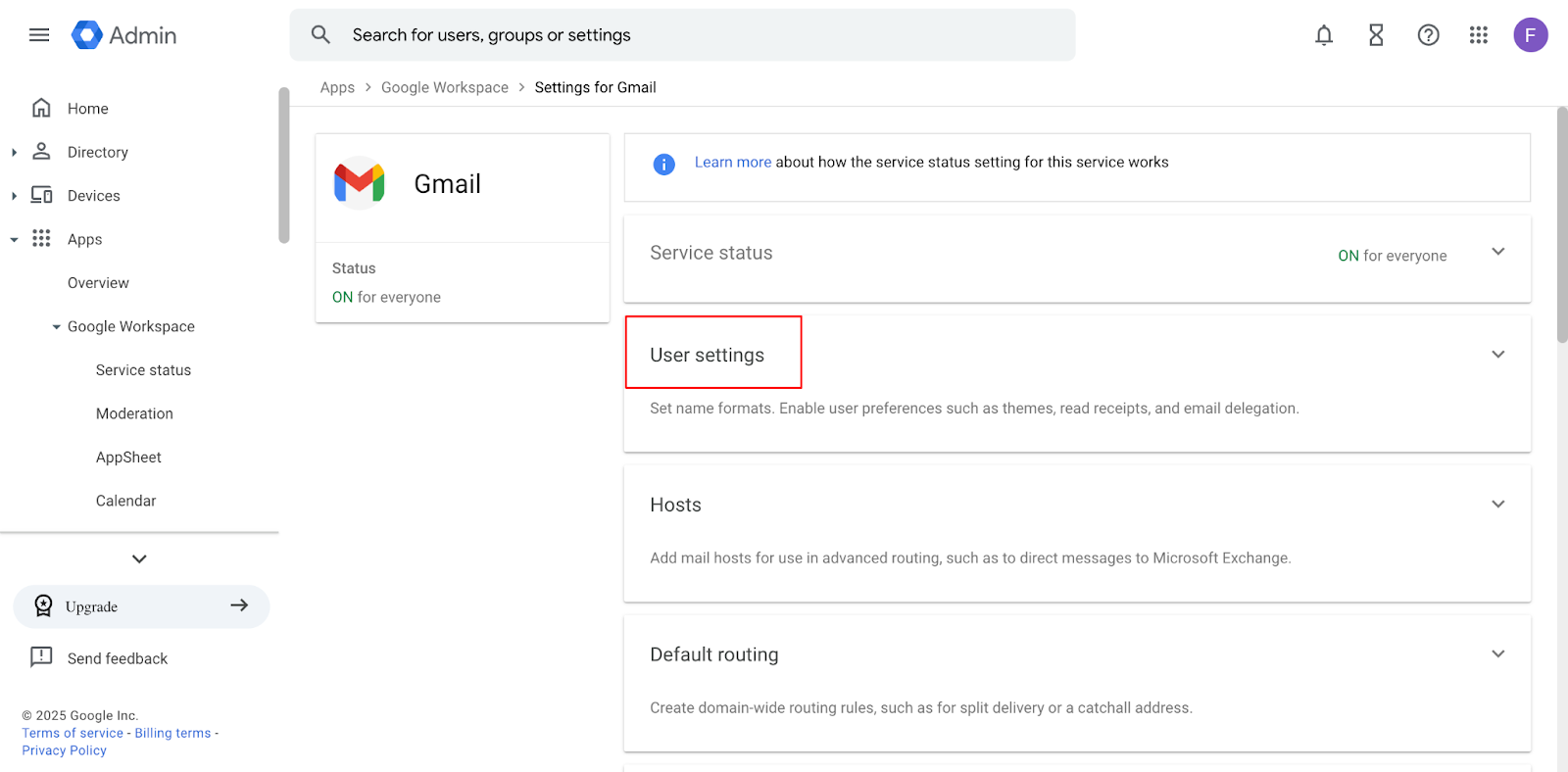1568x772 pixels.
Task: Click the Home house icon
Action: point(41,108)
